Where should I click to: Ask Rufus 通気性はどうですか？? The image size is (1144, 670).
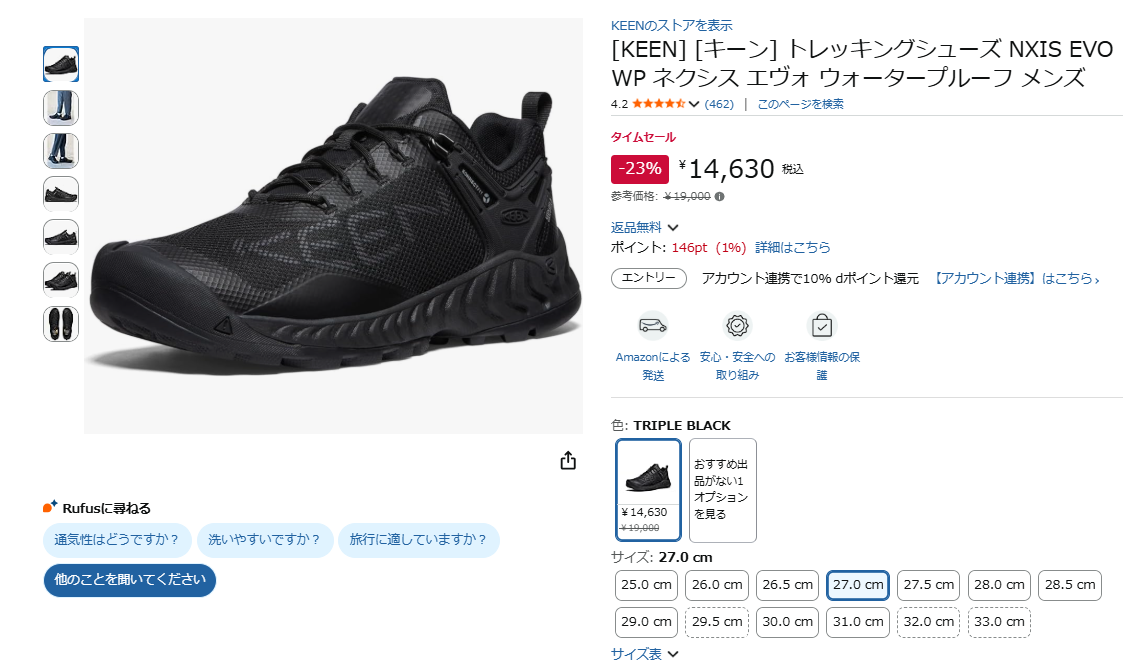click(117, 541)
